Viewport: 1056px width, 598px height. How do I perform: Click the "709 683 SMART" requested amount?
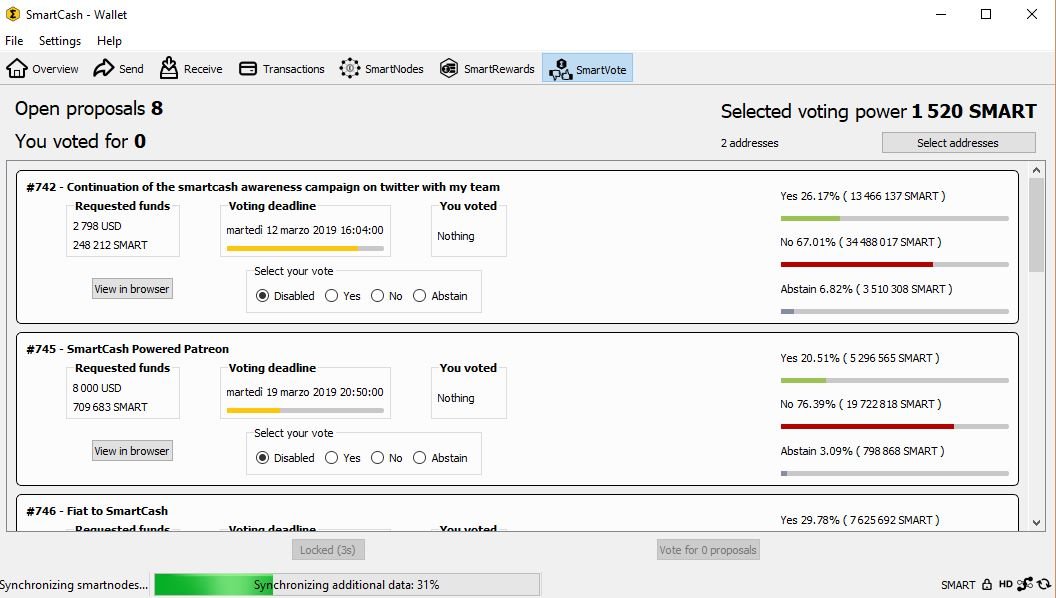coord(110,407)
